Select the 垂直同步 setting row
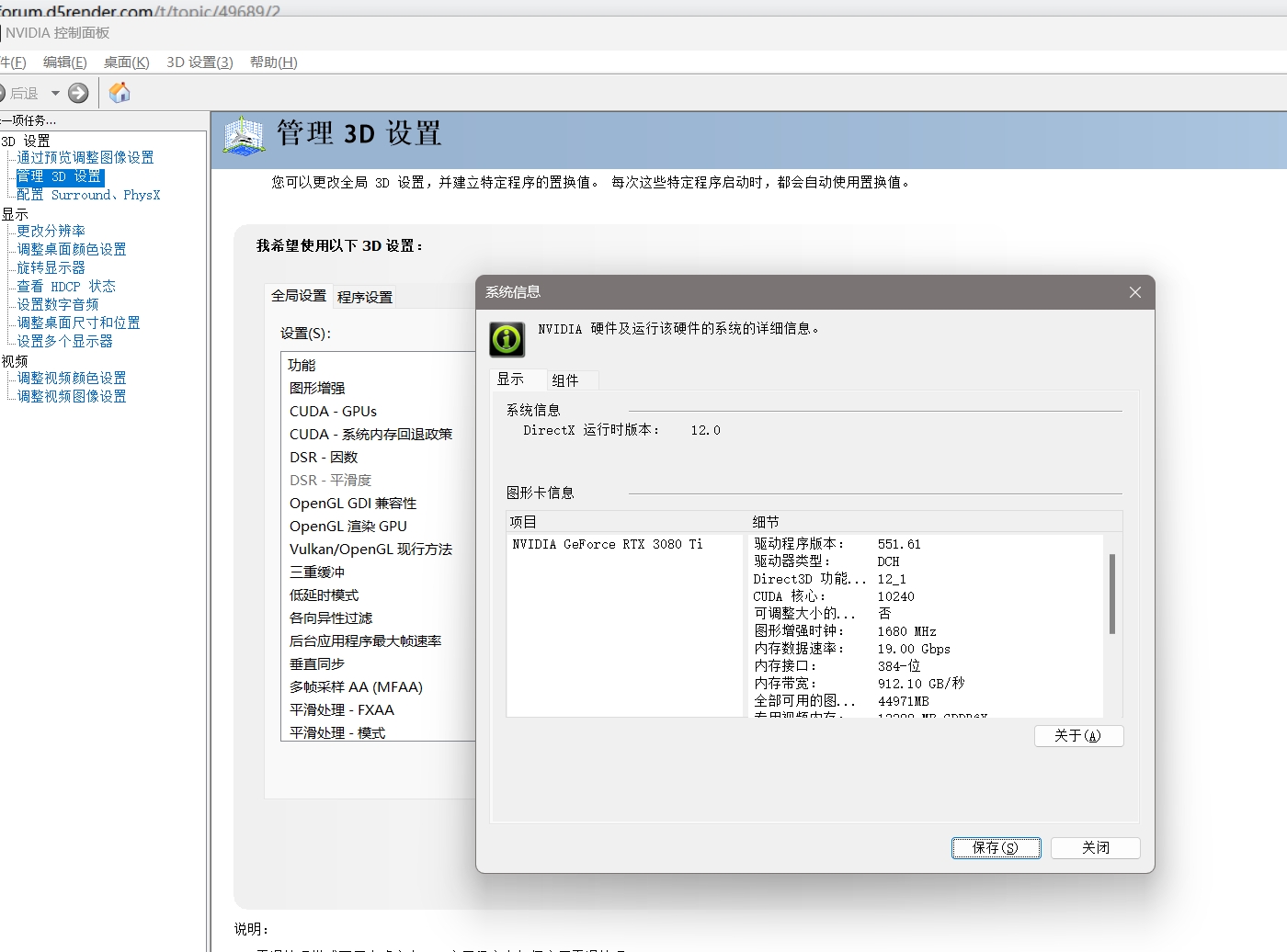 point(379,663)
